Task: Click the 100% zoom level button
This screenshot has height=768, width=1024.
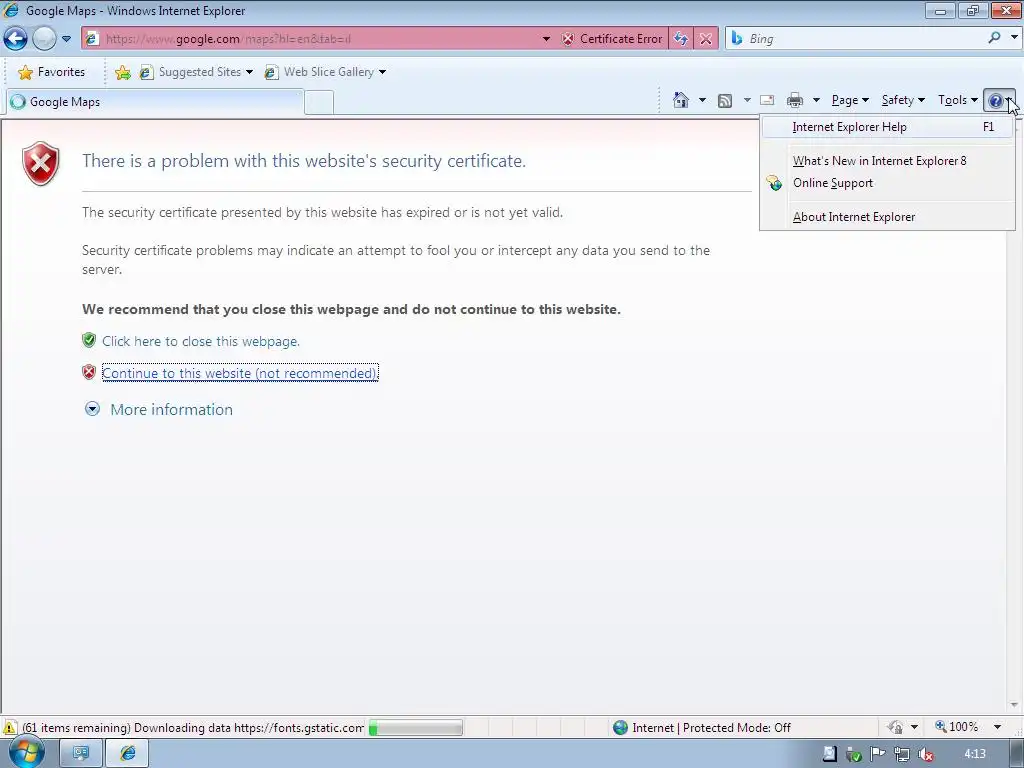Action: coord(957,727)
